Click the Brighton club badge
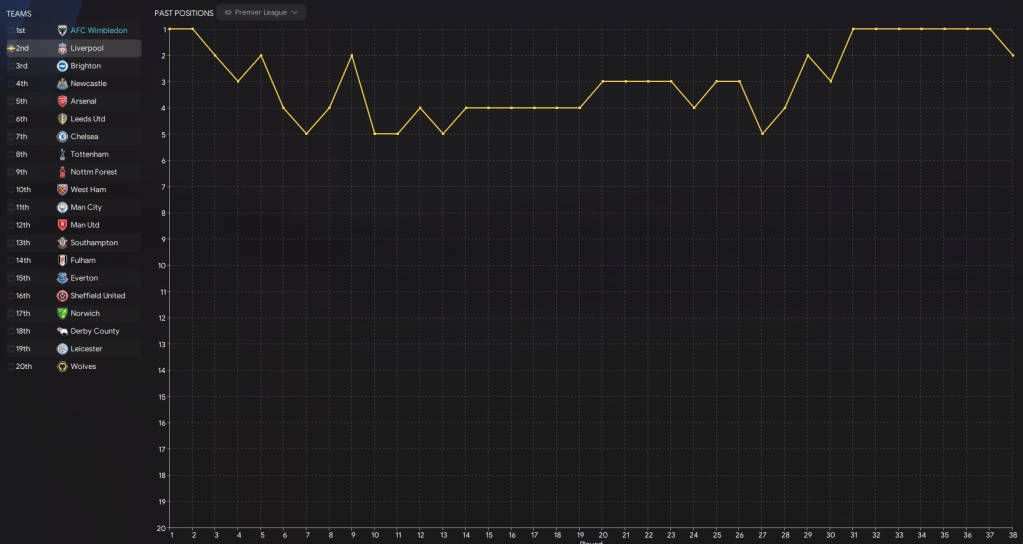This screenshot has width=1023, height=544. click(x=62, y=66)
